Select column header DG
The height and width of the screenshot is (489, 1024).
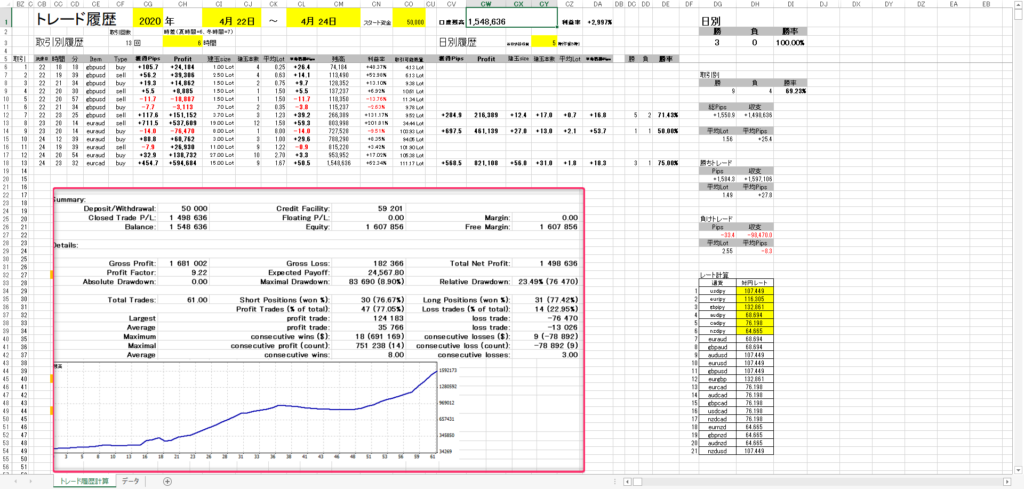tap(718, 5)
